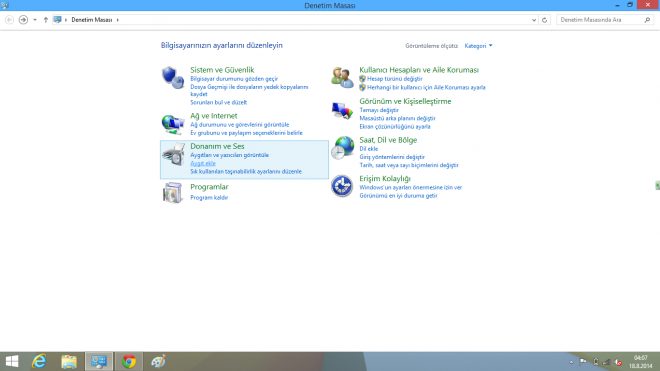Open the recent locations dropdown arrow
This screenshot has width=660, height=371.
[x=35, y=20]
